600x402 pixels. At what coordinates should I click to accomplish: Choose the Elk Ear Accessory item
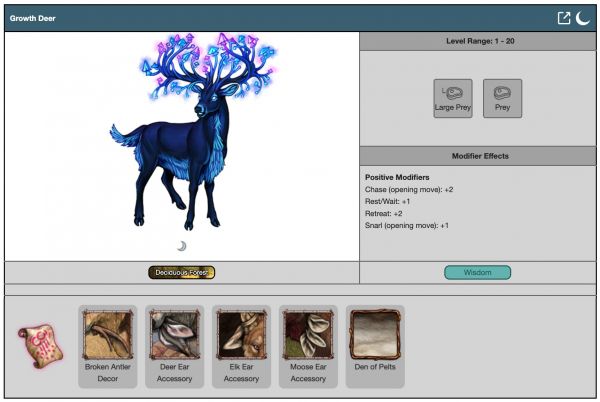click(x=241, y=346)
